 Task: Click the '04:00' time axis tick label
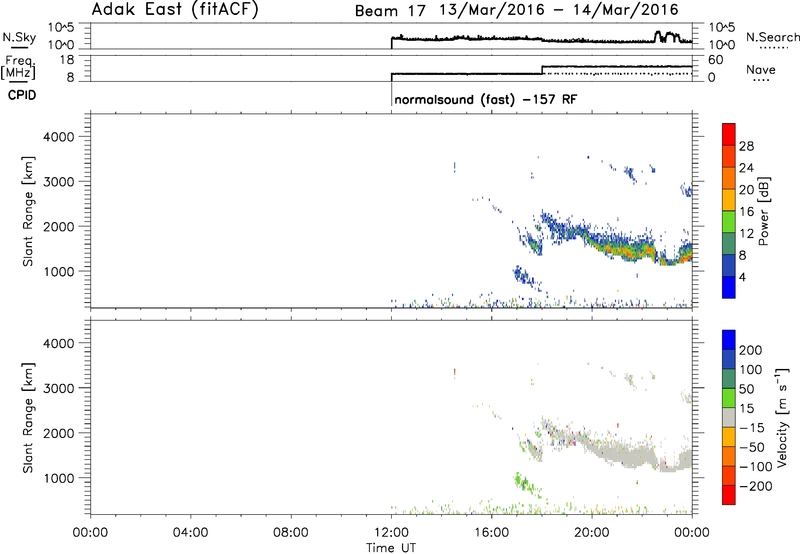click(191, 533)
